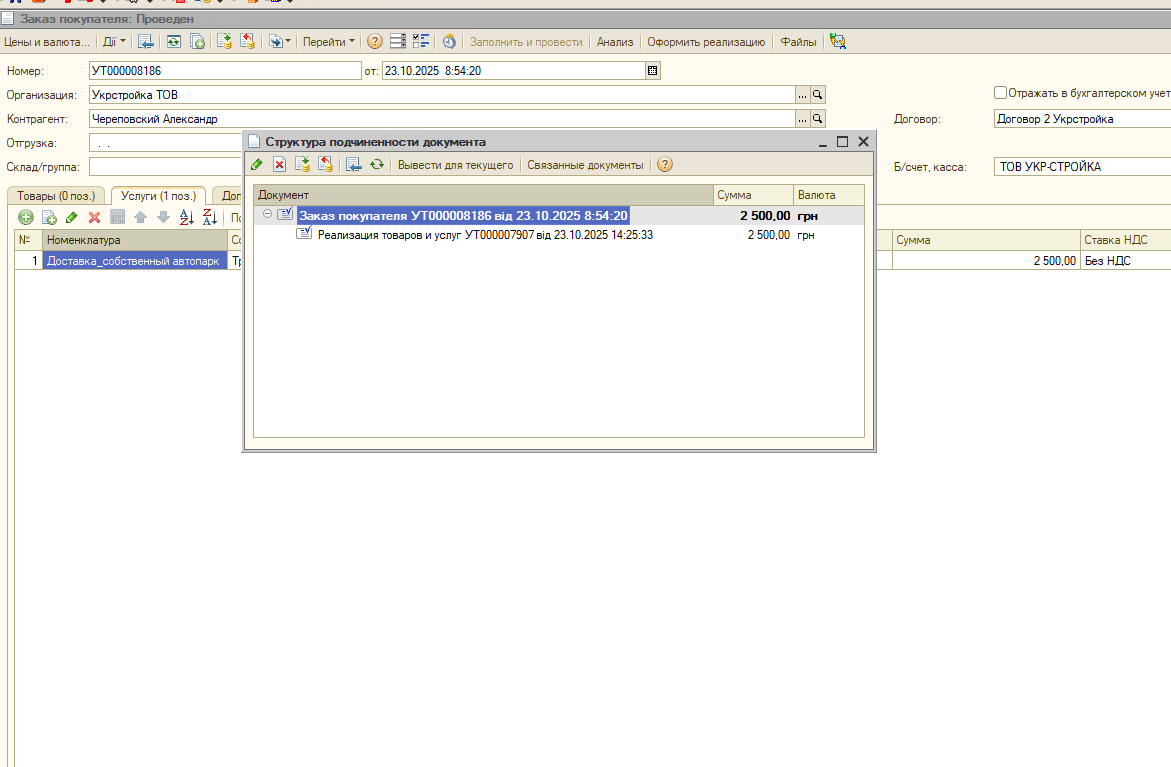Click the last icon after 'Файлы'
This screenshot has width=1171, height=767.
click(x=838, y=42)
